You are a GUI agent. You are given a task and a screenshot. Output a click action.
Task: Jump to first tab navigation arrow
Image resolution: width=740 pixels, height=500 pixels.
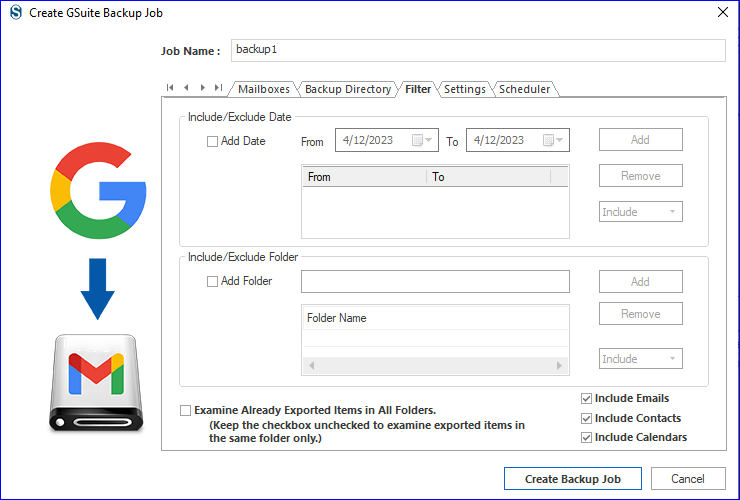(170, 87)
